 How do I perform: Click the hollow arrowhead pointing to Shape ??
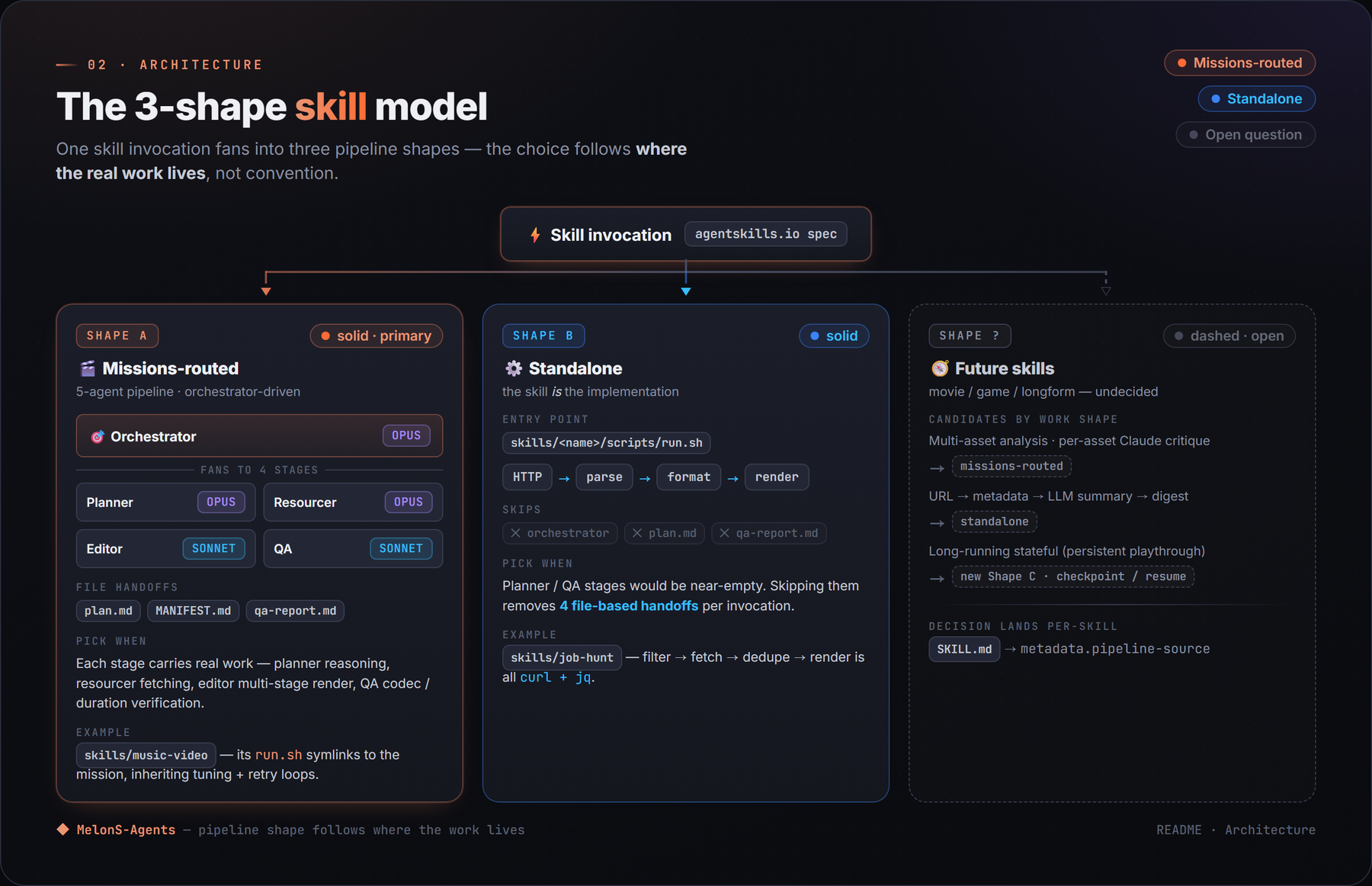coord(1106,291)
